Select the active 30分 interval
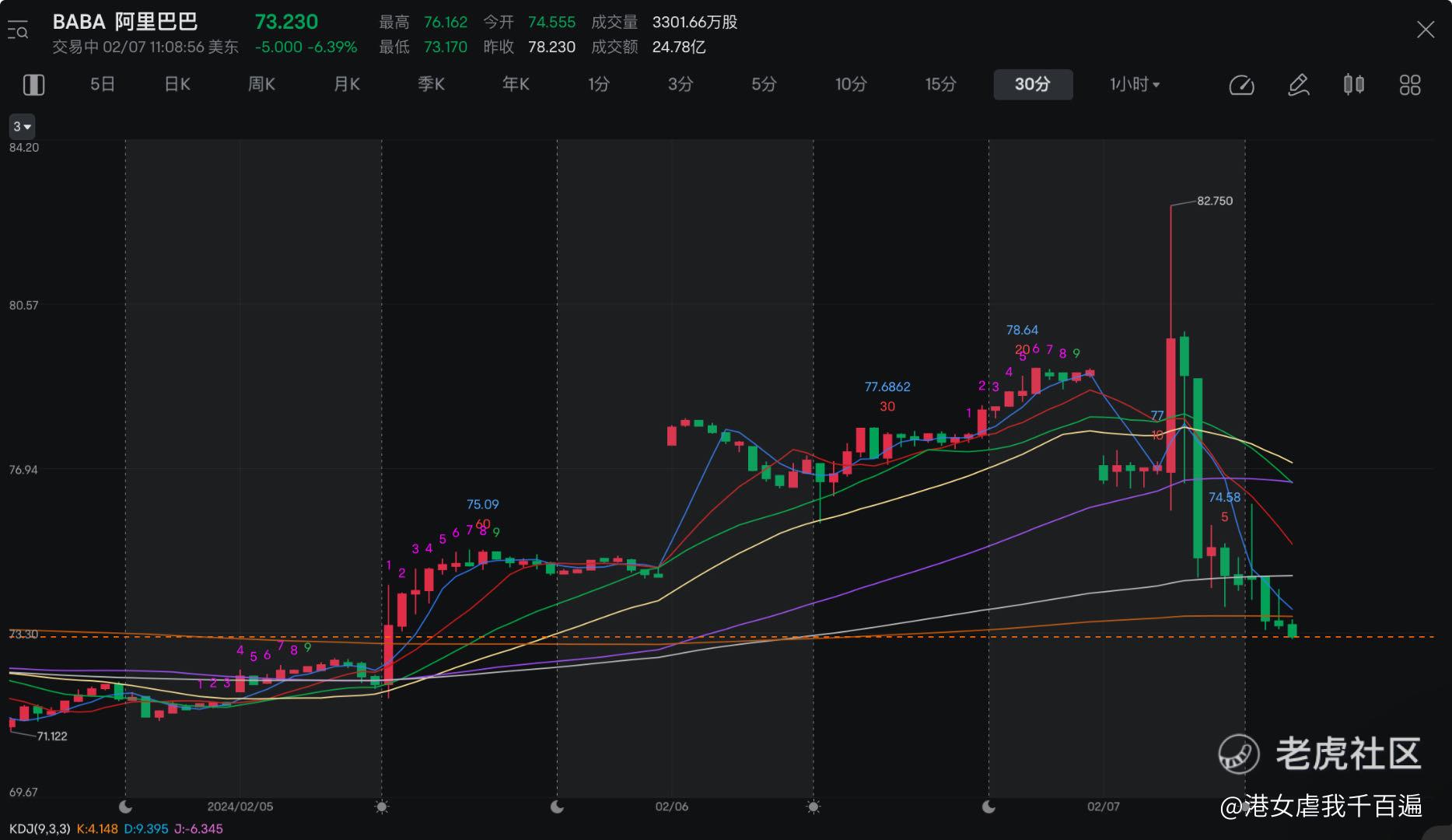 1032,85
